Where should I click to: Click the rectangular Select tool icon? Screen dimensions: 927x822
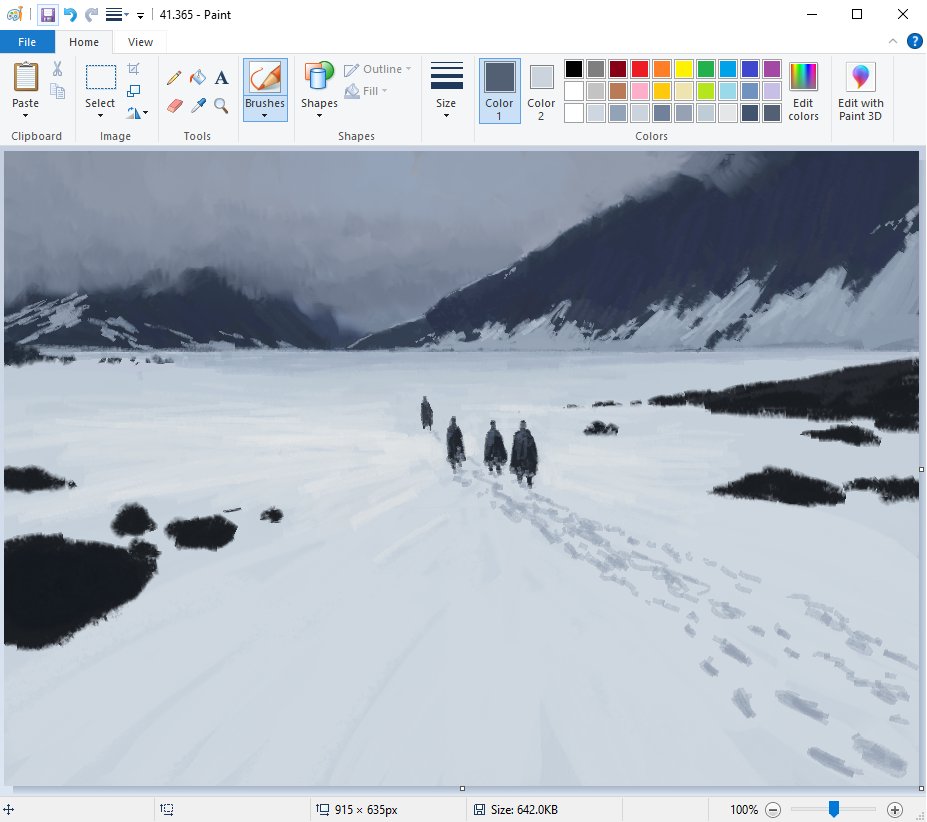(x=101, y=77)
